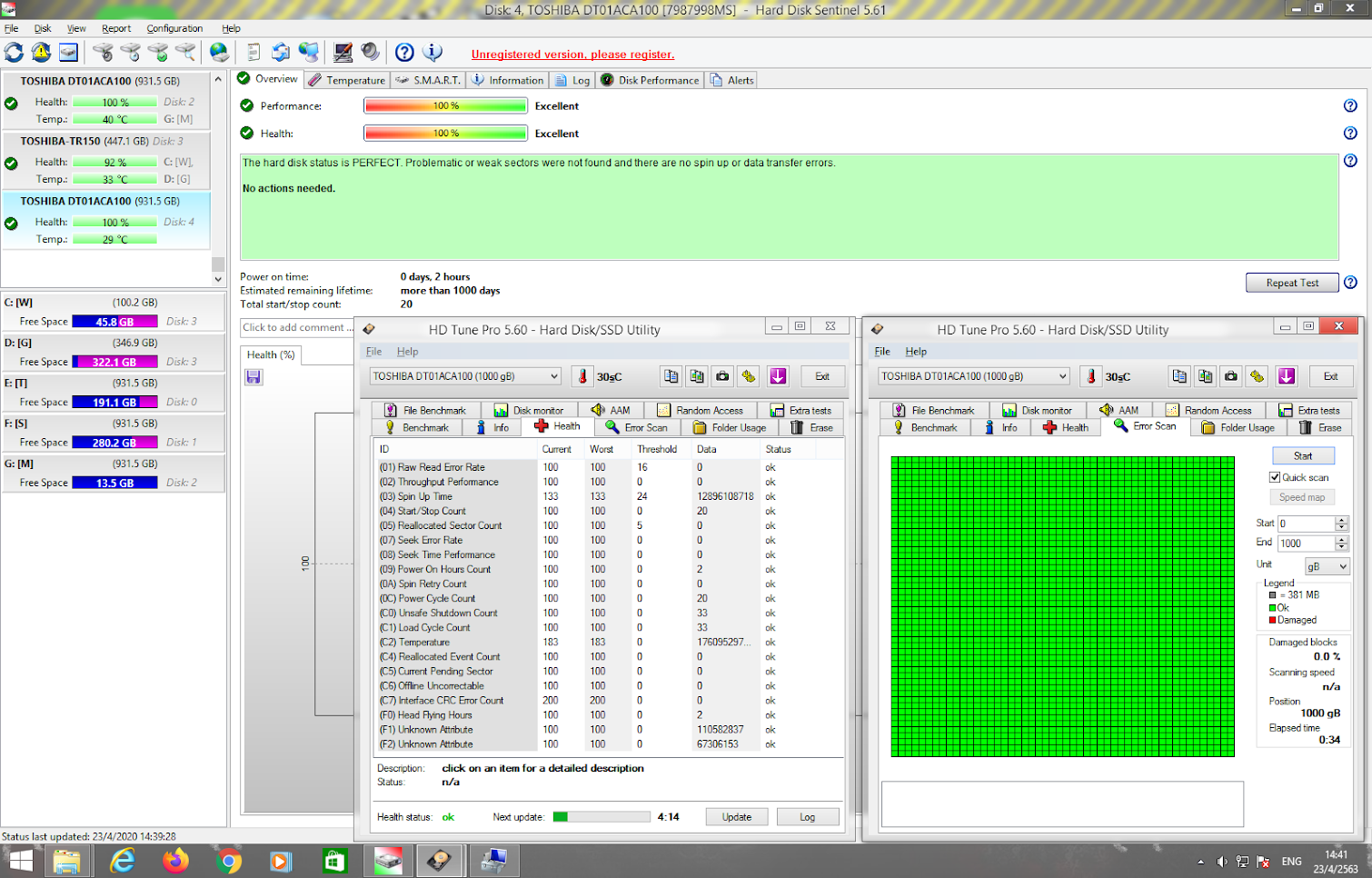Image resolution: width=1372 pixels, height=878 pixels.
Task: Click the thermometer icon in Error Scan window
Action: coord(1091,376)
